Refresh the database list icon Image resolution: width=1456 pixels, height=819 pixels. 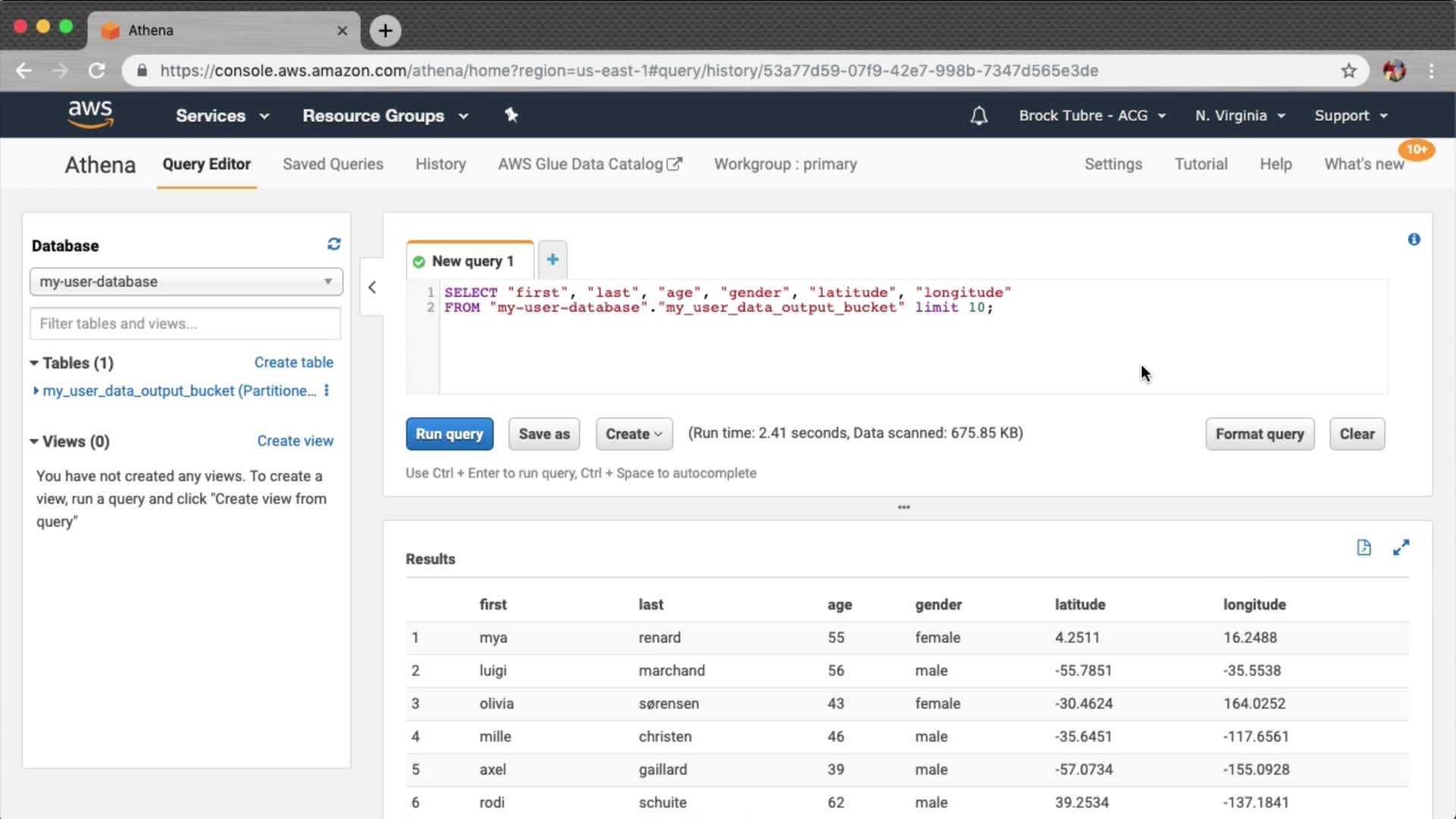[334, 244]
